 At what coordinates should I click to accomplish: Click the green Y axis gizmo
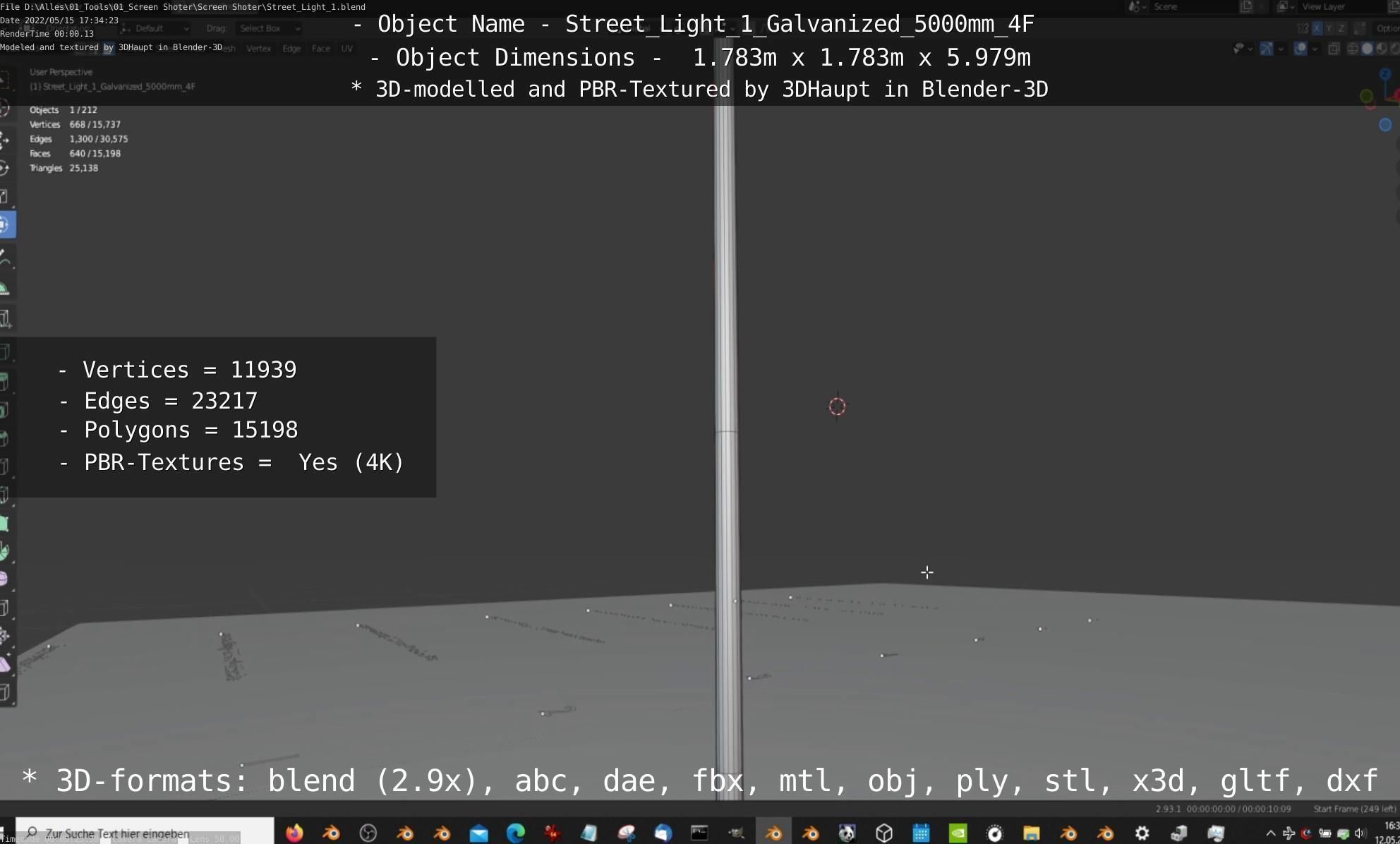[1366, 96]
